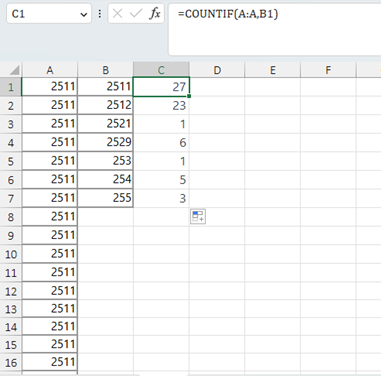Click cell B6 showing 254

[105, 180]
